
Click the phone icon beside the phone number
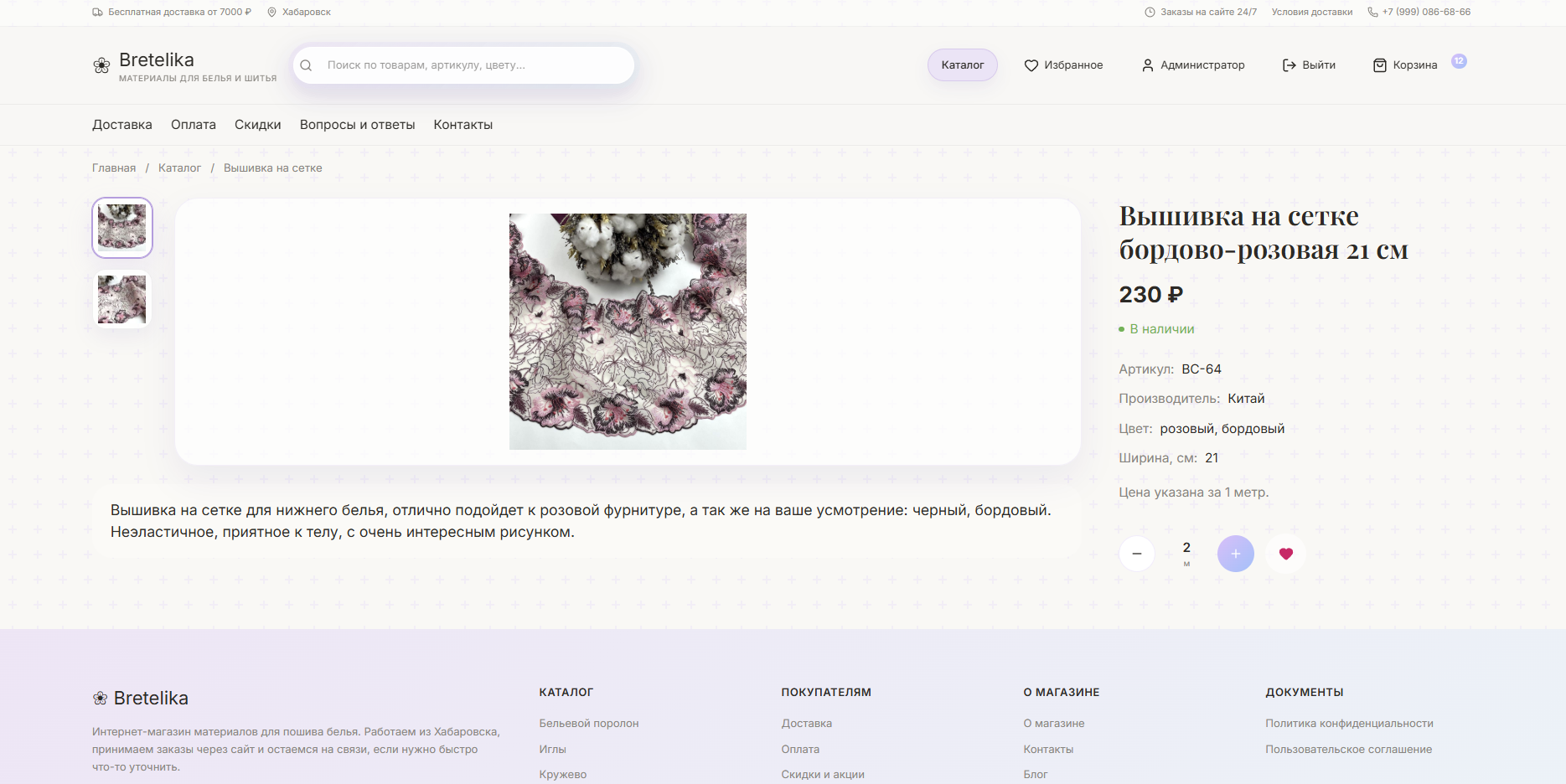coord(1372,12)
